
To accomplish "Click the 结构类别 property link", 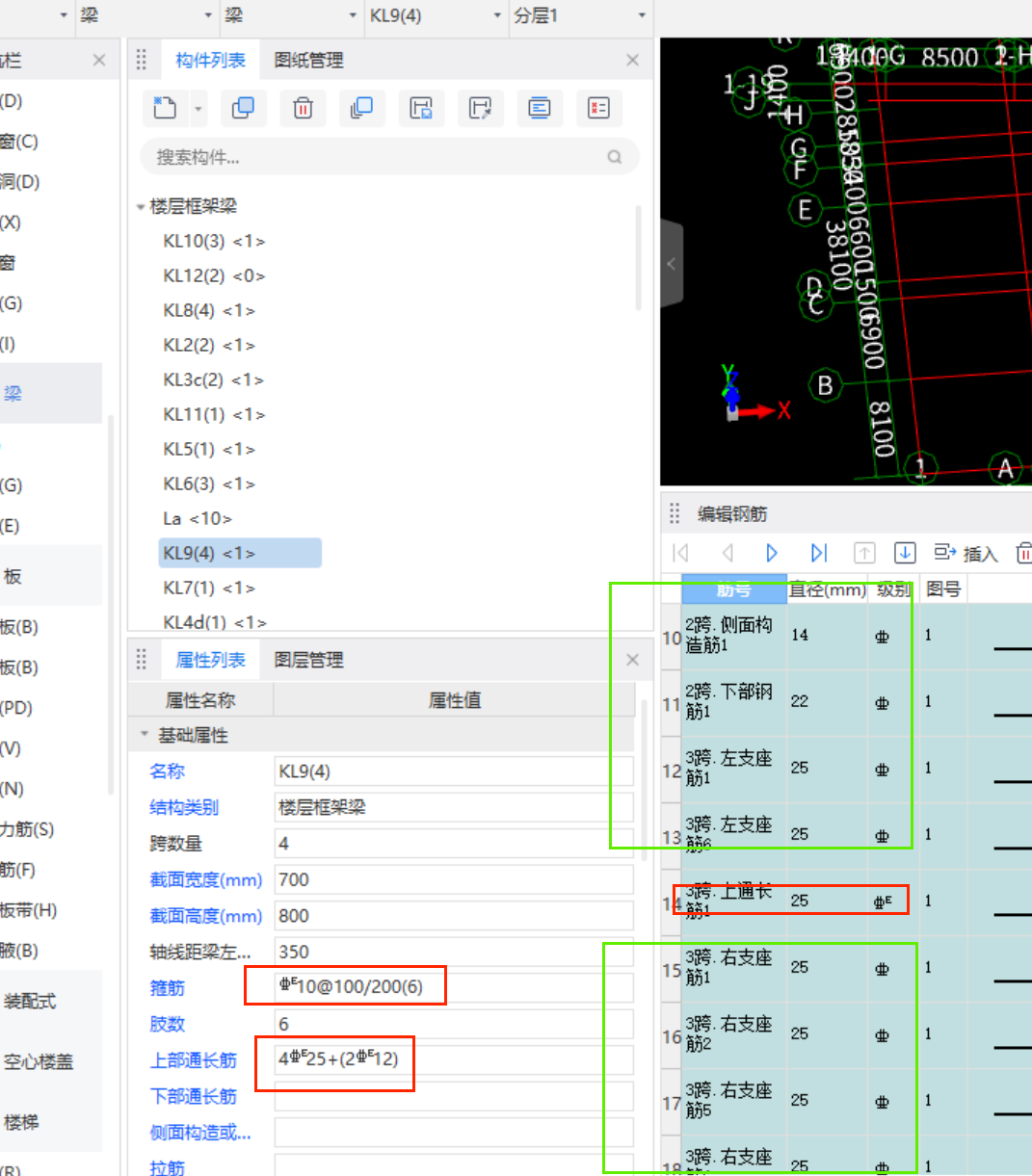I will [x=184, y=807].
